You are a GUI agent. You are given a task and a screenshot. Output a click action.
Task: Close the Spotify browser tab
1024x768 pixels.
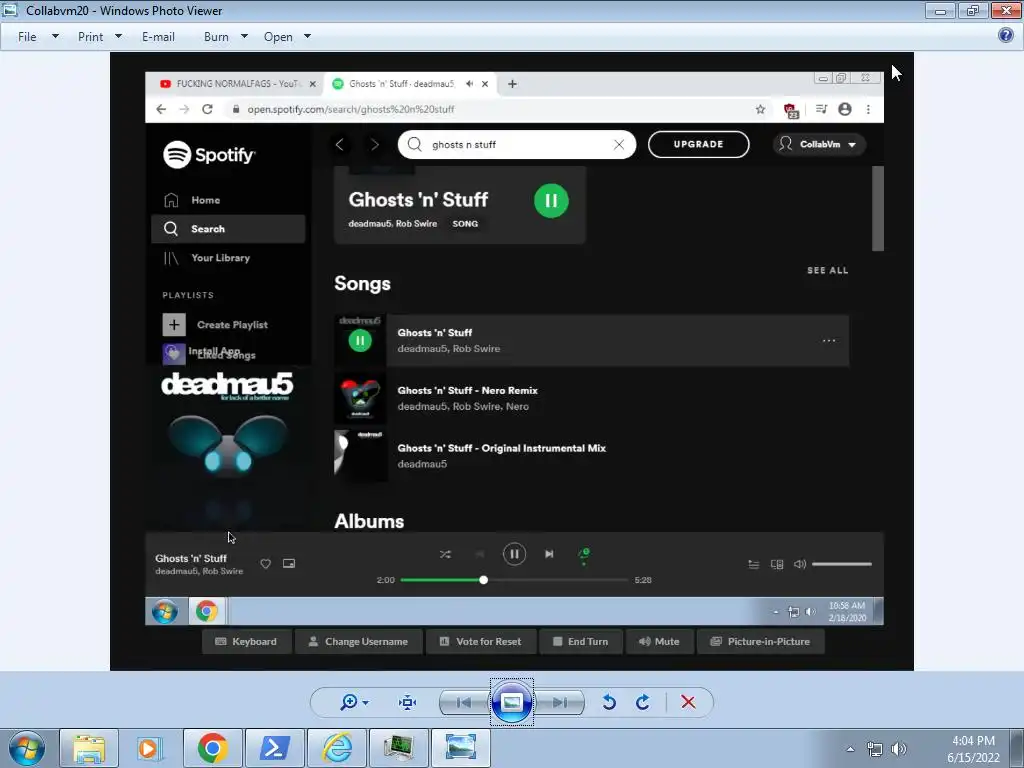485,84
